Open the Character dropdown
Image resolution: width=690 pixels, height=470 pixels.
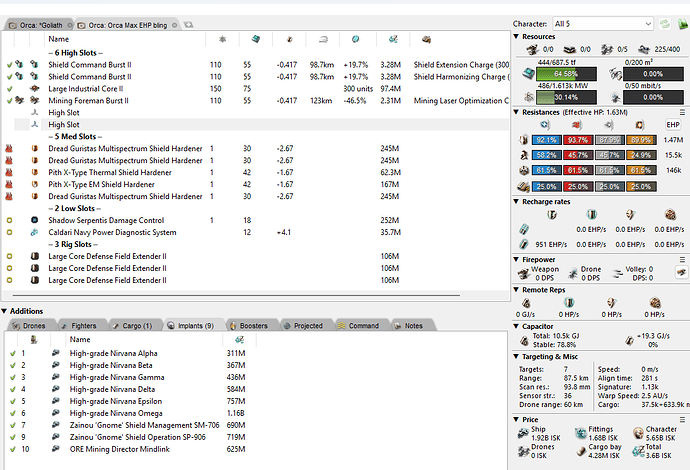pyautogui.click(x=603, y=24)
